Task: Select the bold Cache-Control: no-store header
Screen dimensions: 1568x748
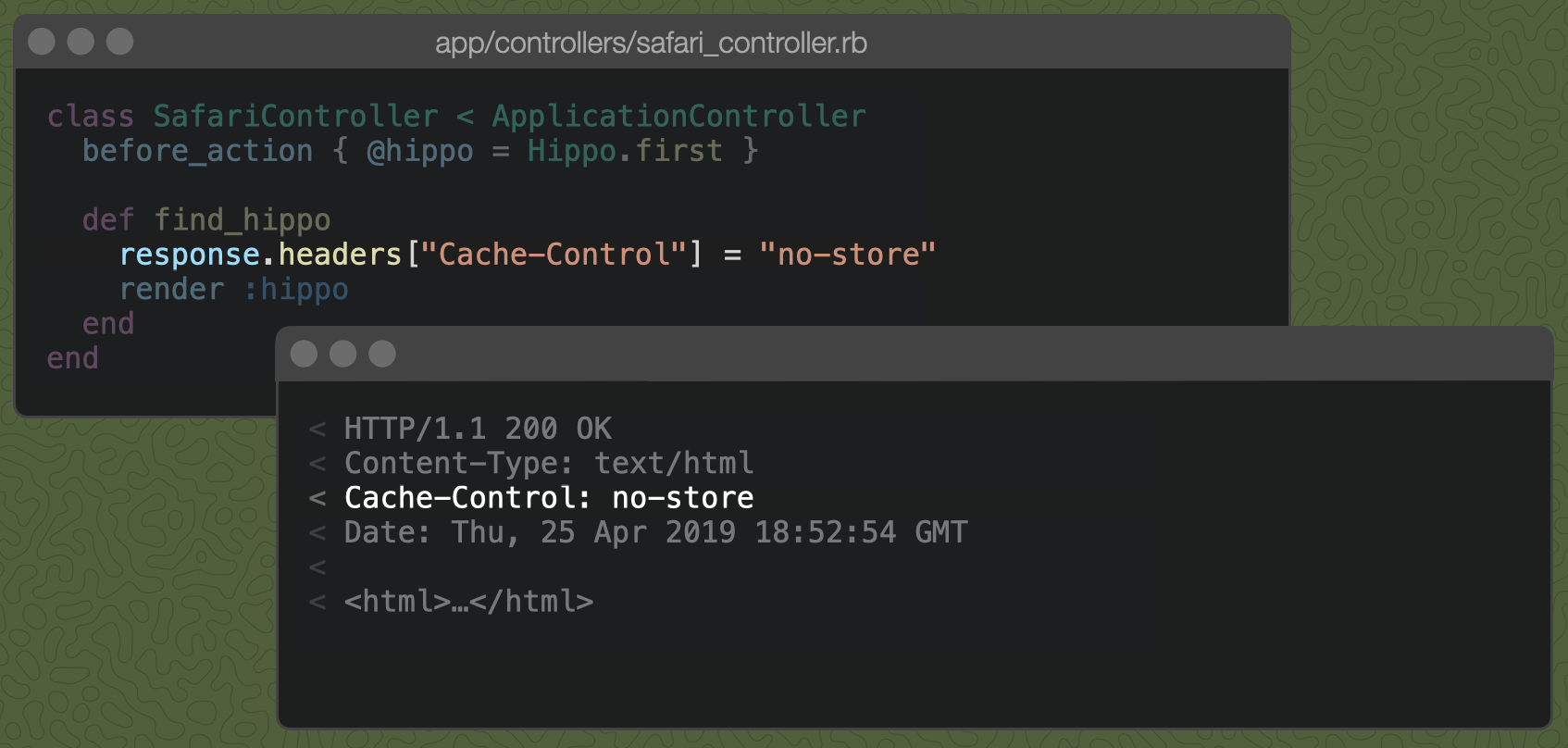Action: (x=549, y=497)
